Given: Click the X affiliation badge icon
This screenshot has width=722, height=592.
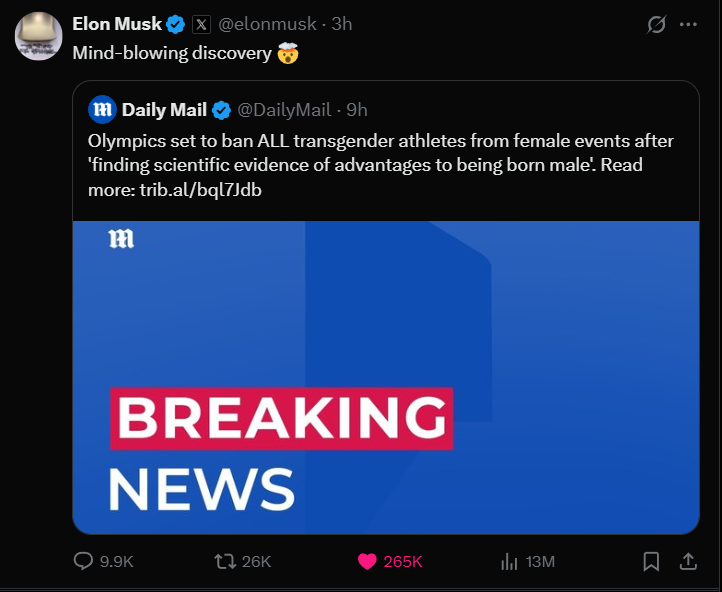Looking at the screenshot, I should [x=200, y=24].
